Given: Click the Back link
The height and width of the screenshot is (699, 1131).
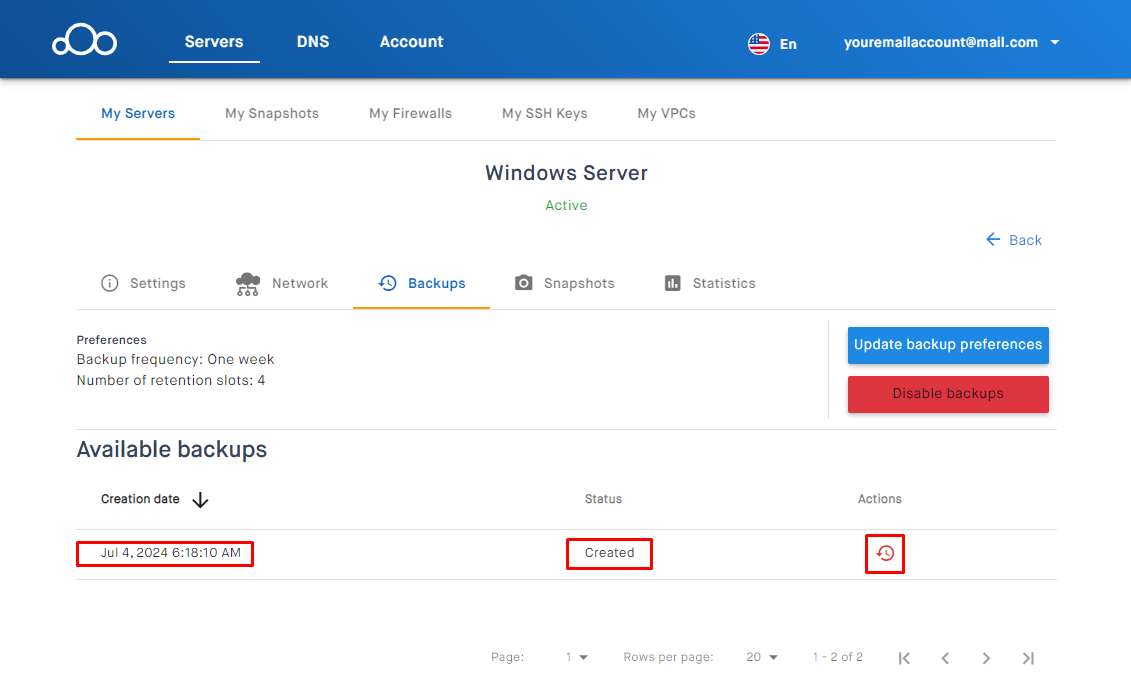Looking at the screenshot, I should [x=1014, y=240].
